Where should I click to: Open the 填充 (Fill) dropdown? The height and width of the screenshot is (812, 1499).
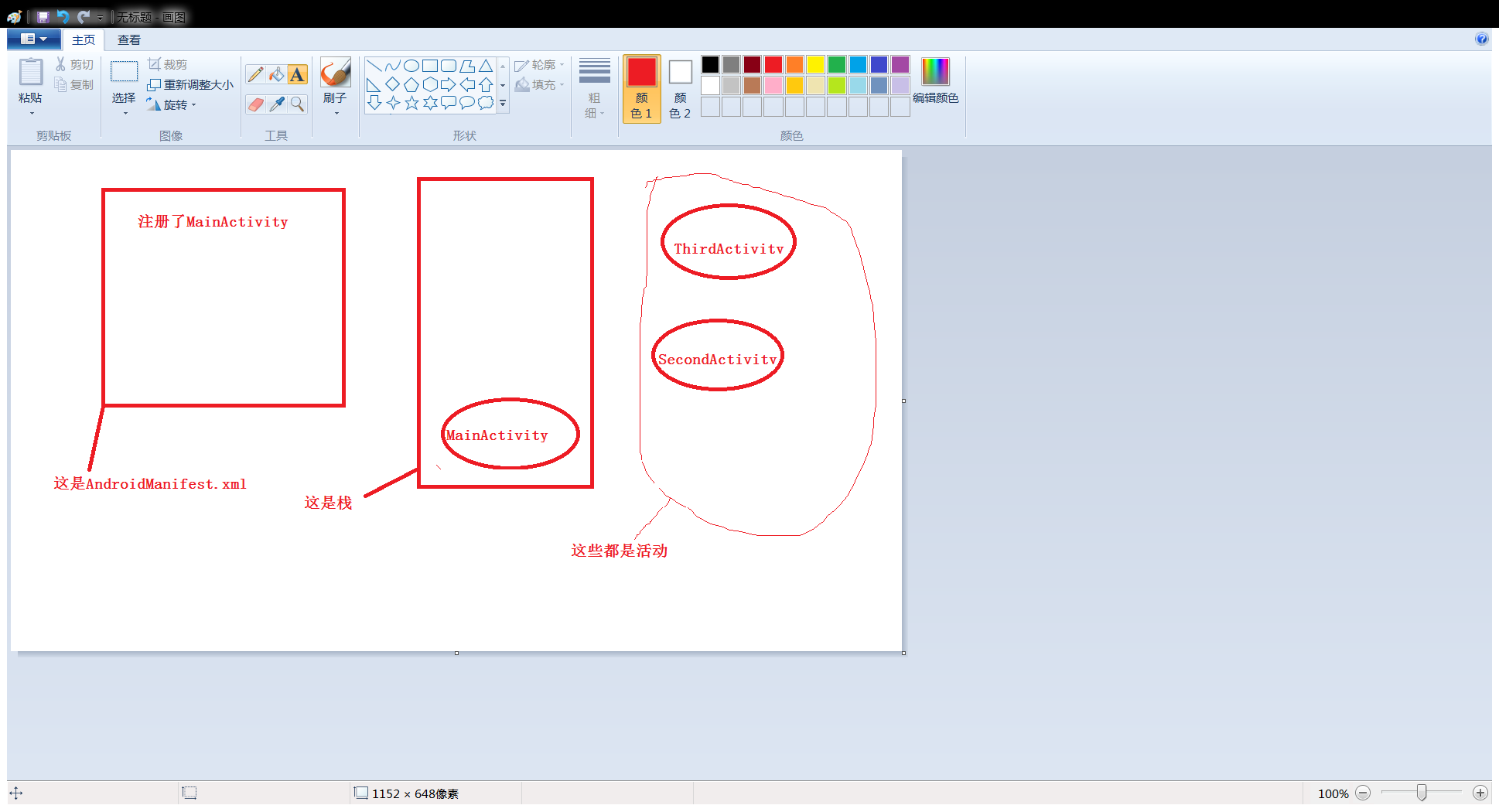click(x=539, y=84)
